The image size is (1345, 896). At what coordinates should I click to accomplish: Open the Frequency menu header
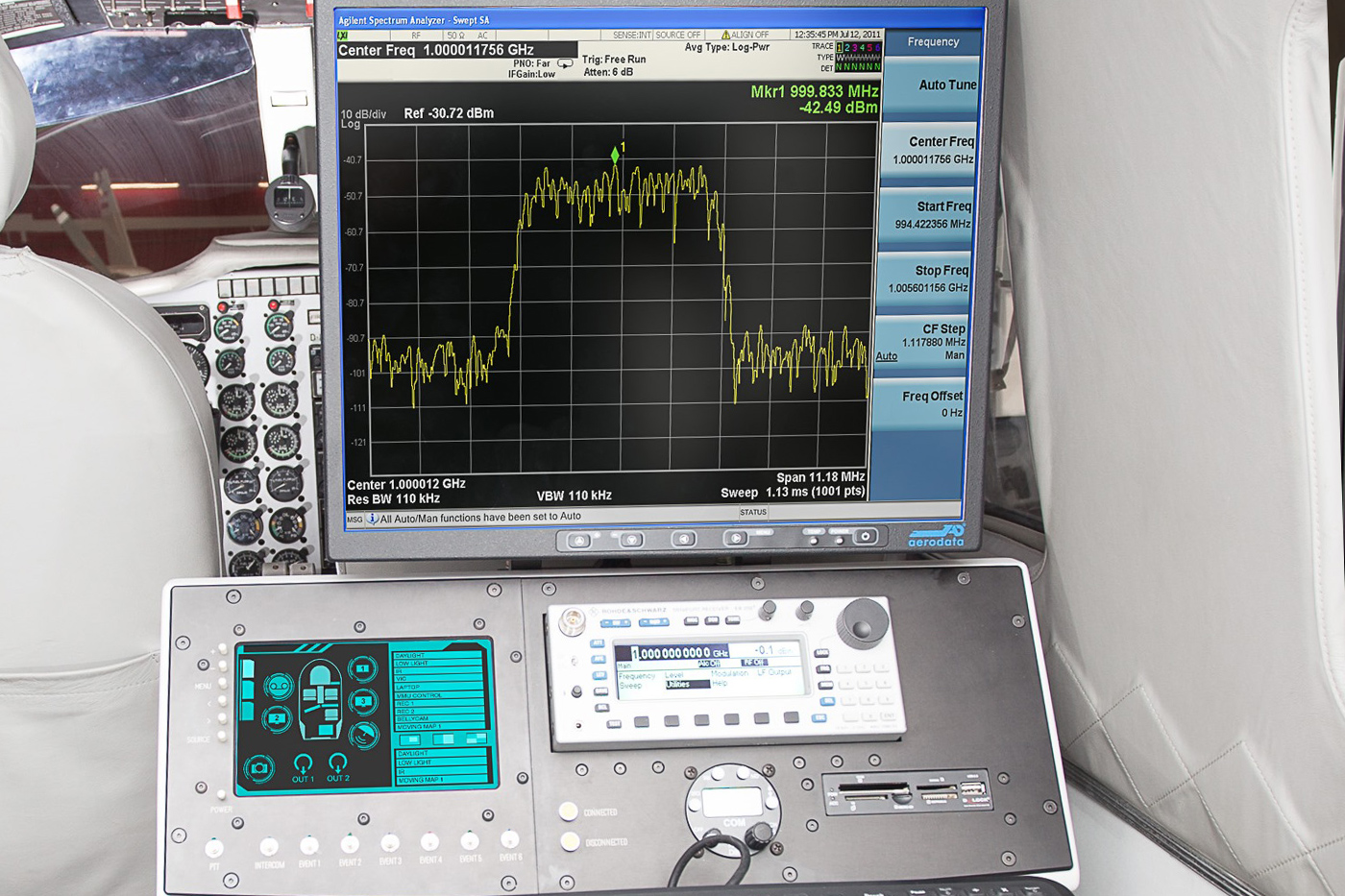pos(932,42)
